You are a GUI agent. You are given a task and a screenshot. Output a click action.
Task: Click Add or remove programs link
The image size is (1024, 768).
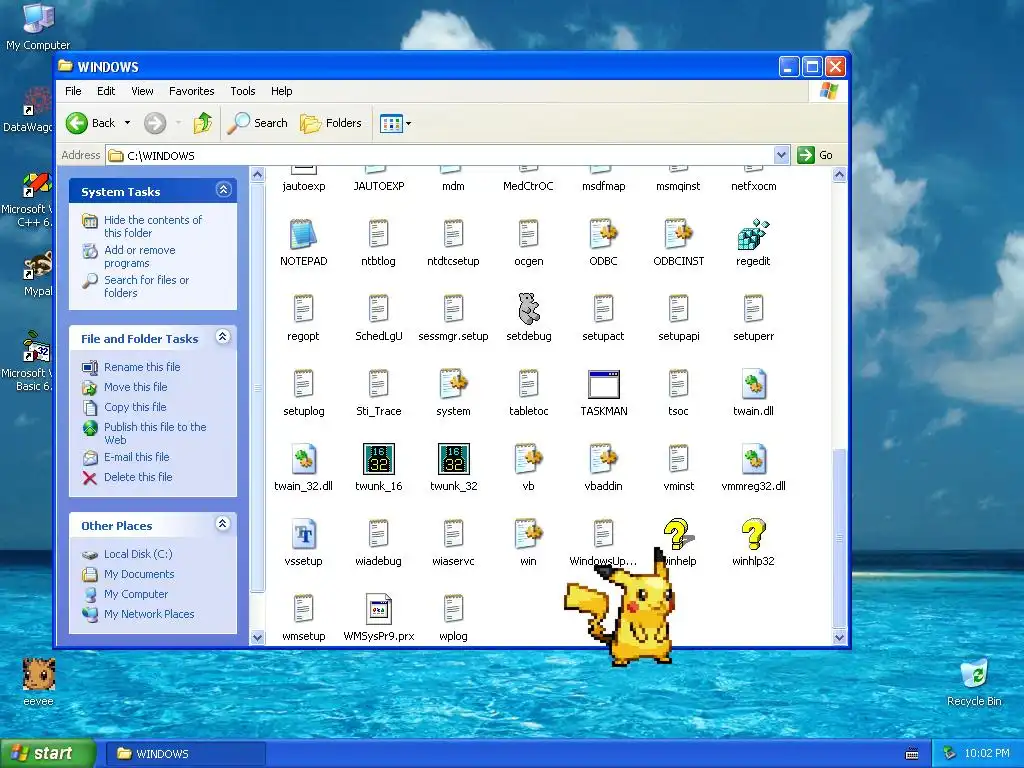(140, 257)
